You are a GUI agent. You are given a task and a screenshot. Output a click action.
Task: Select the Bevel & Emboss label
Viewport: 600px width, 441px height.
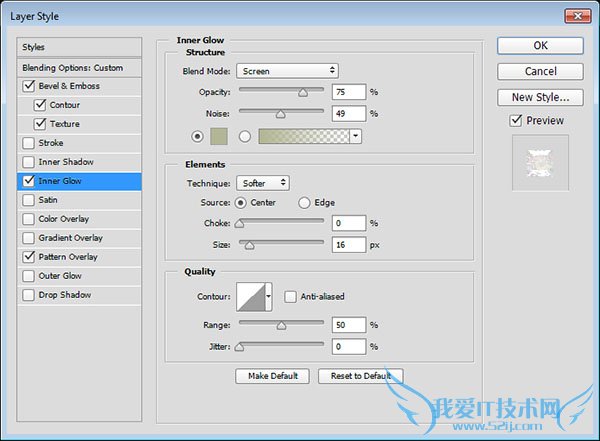click(69, 86)
